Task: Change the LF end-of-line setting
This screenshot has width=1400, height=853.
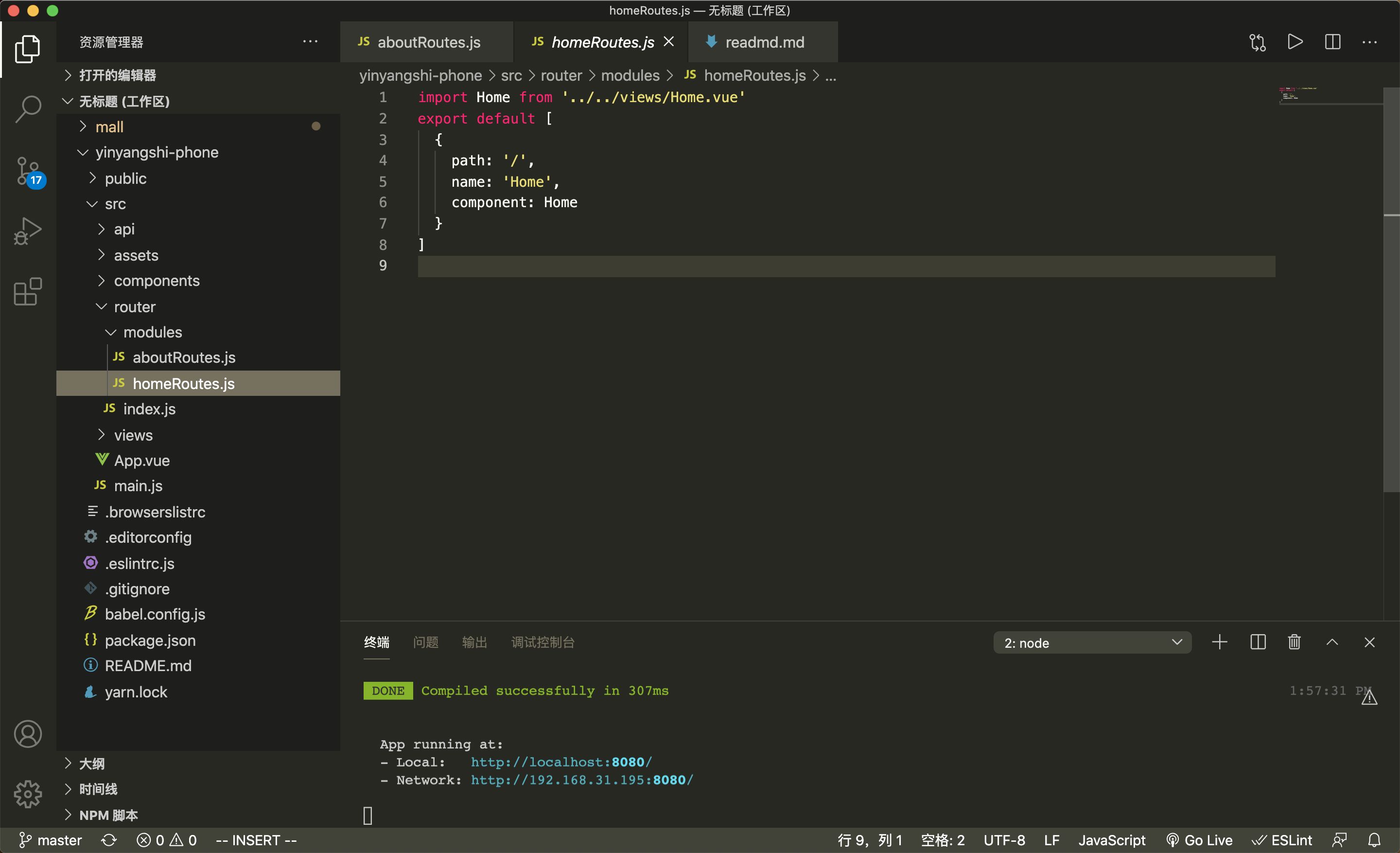Action: click(x=1051, y=840)
